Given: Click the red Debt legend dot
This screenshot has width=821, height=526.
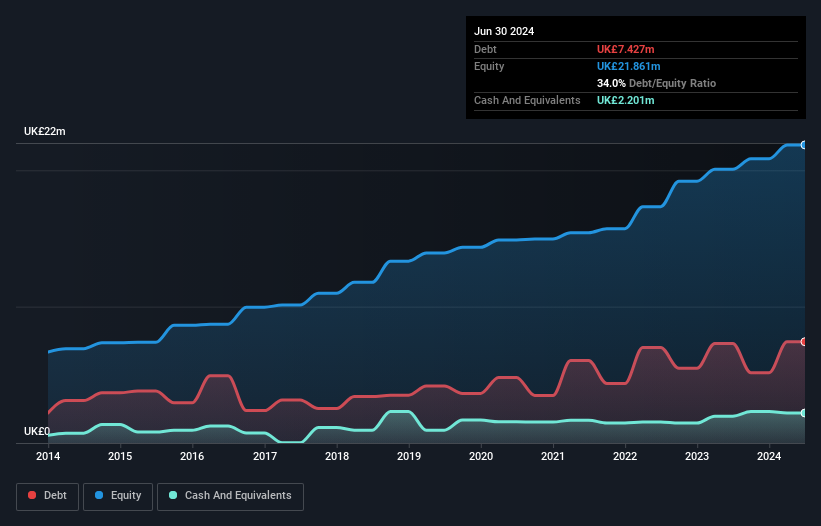Looking at the screenshot, I should click(x=32, y=495).
